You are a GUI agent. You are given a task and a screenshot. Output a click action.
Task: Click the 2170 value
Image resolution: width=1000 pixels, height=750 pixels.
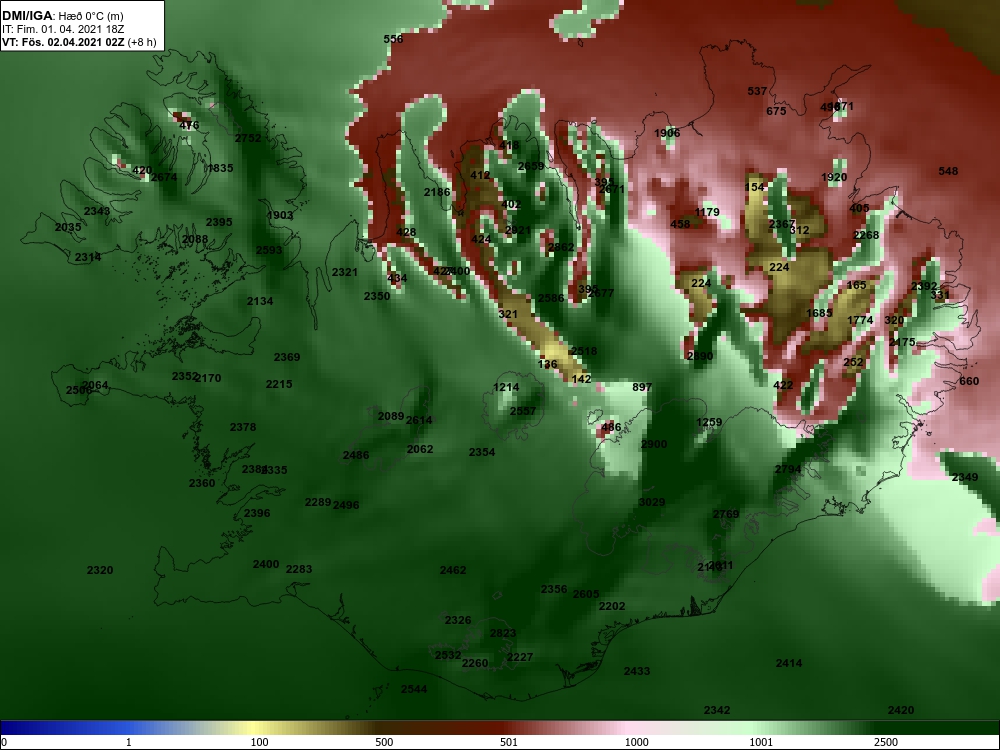pos(208,378)
